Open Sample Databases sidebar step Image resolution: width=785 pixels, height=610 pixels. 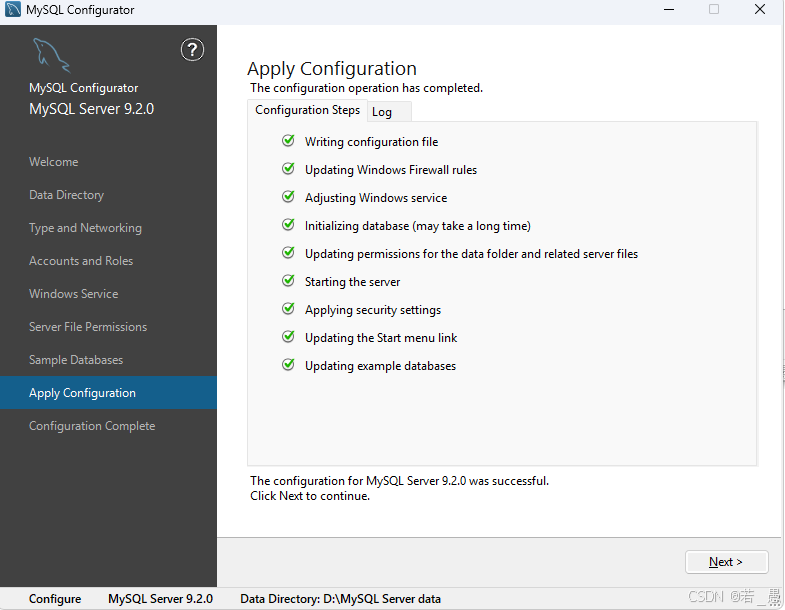click(x=76, y=360)
